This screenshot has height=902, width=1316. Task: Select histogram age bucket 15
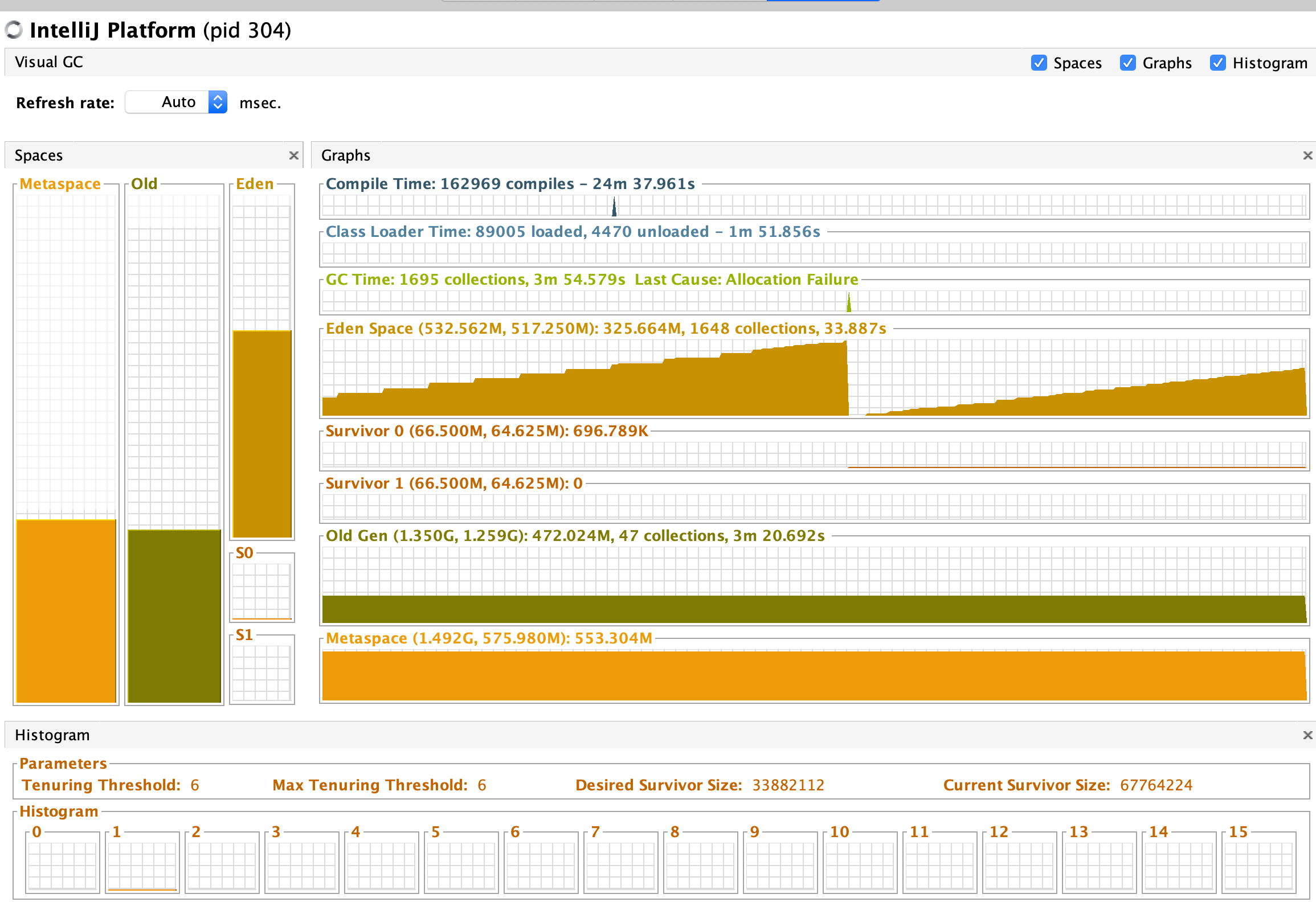click(1258, 861)
